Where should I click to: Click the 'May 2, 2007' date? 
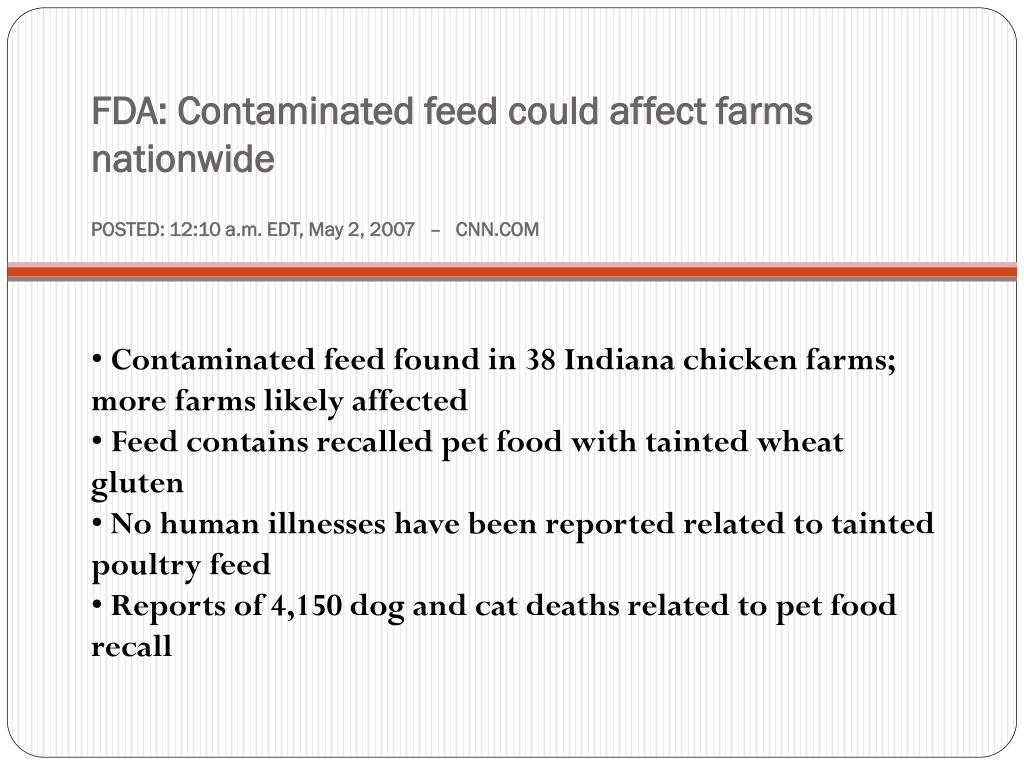(x=361, y=230)
